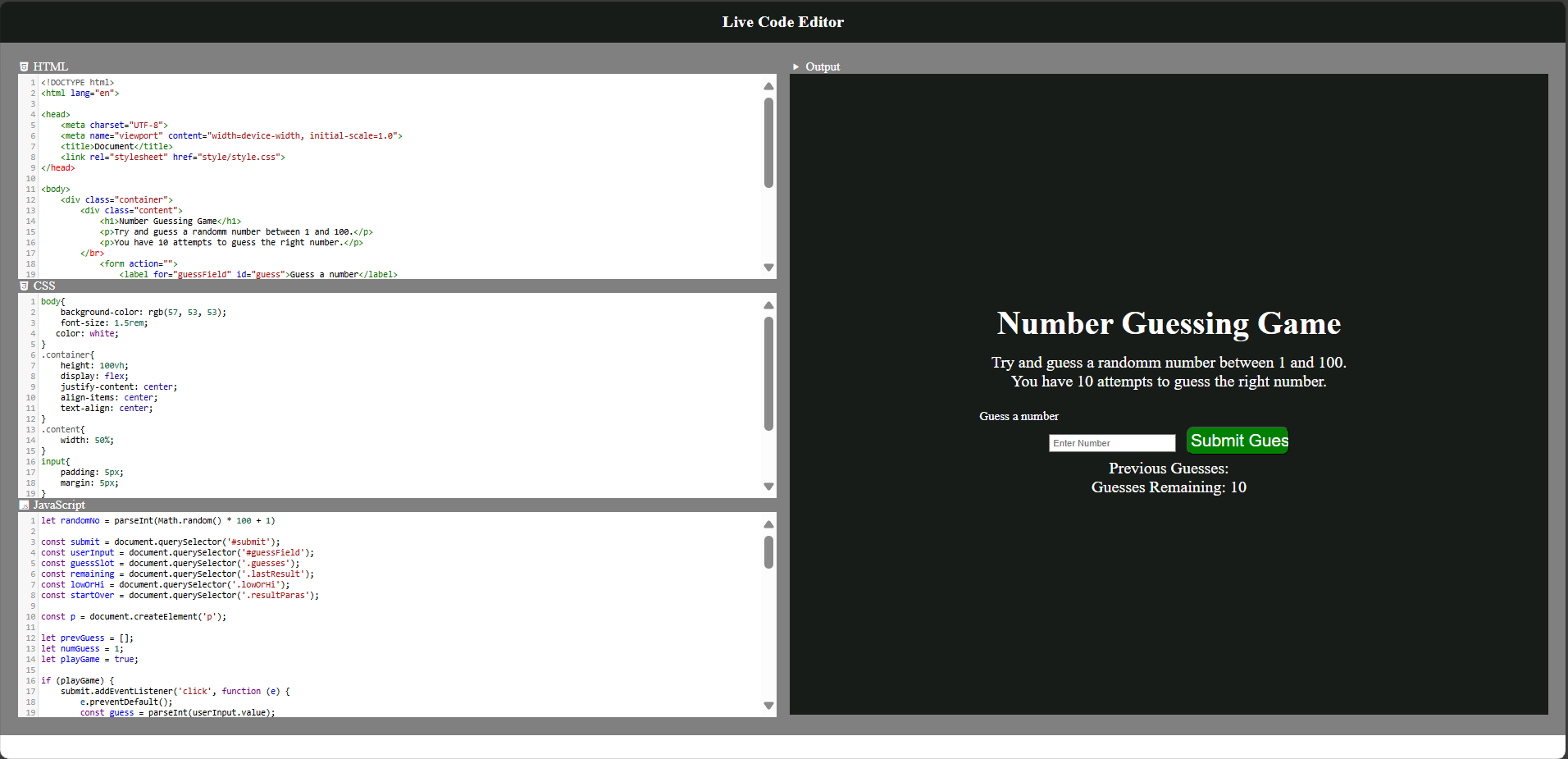Click the const startOver JavaScript line

click(x=180, y=596)
